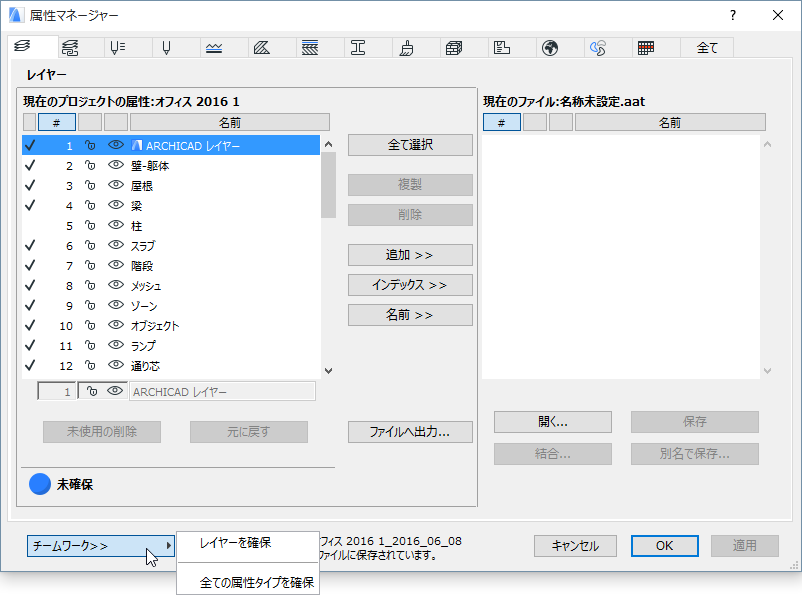Open the Composites tab icon
The width and height of the screenshot is (802, 595).
pos(310,48)
